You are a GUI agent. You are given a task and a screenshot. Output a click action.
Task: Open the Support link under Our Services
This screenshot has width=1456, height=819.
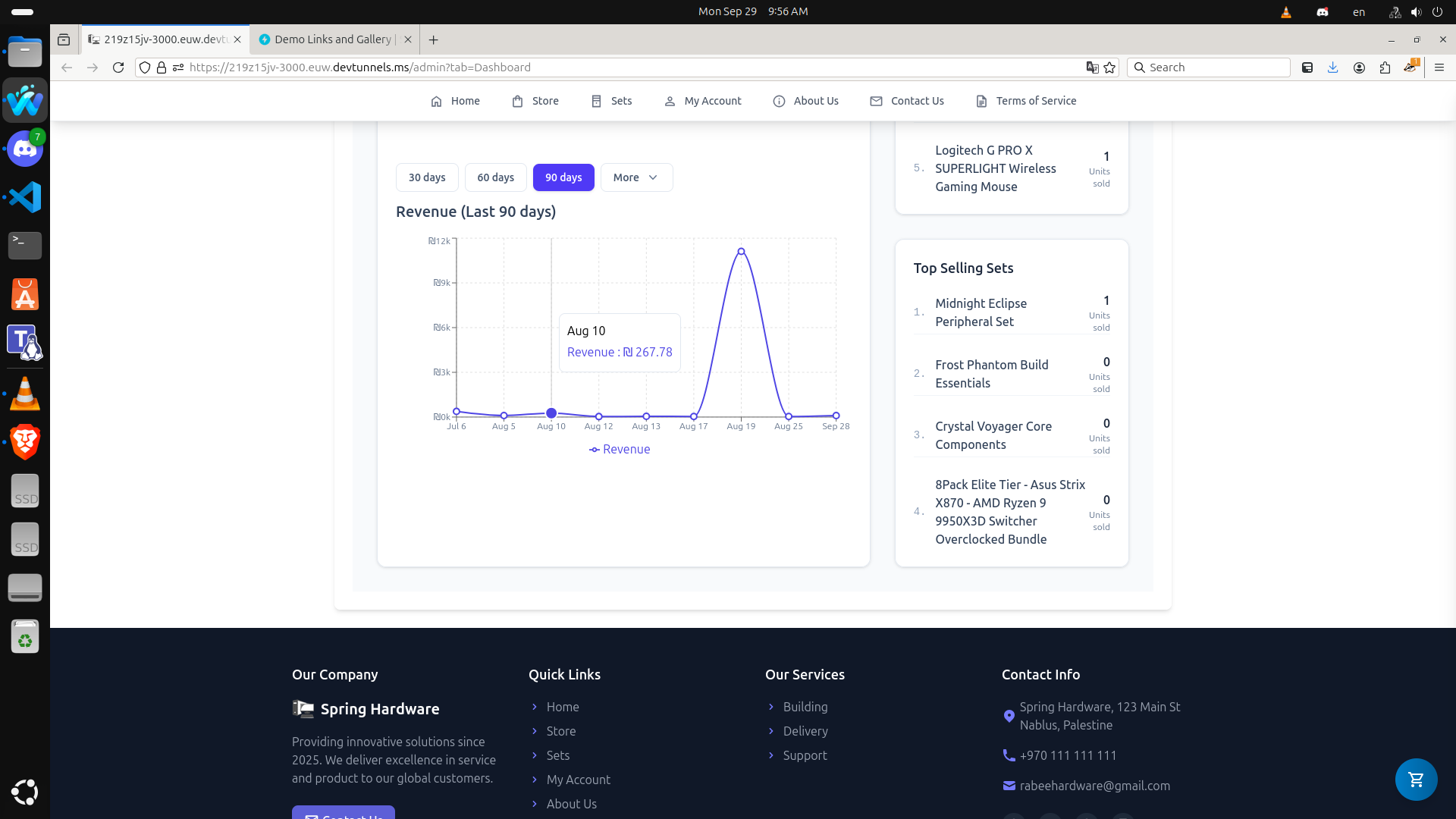pyautogui.click(x=805, y=755)
